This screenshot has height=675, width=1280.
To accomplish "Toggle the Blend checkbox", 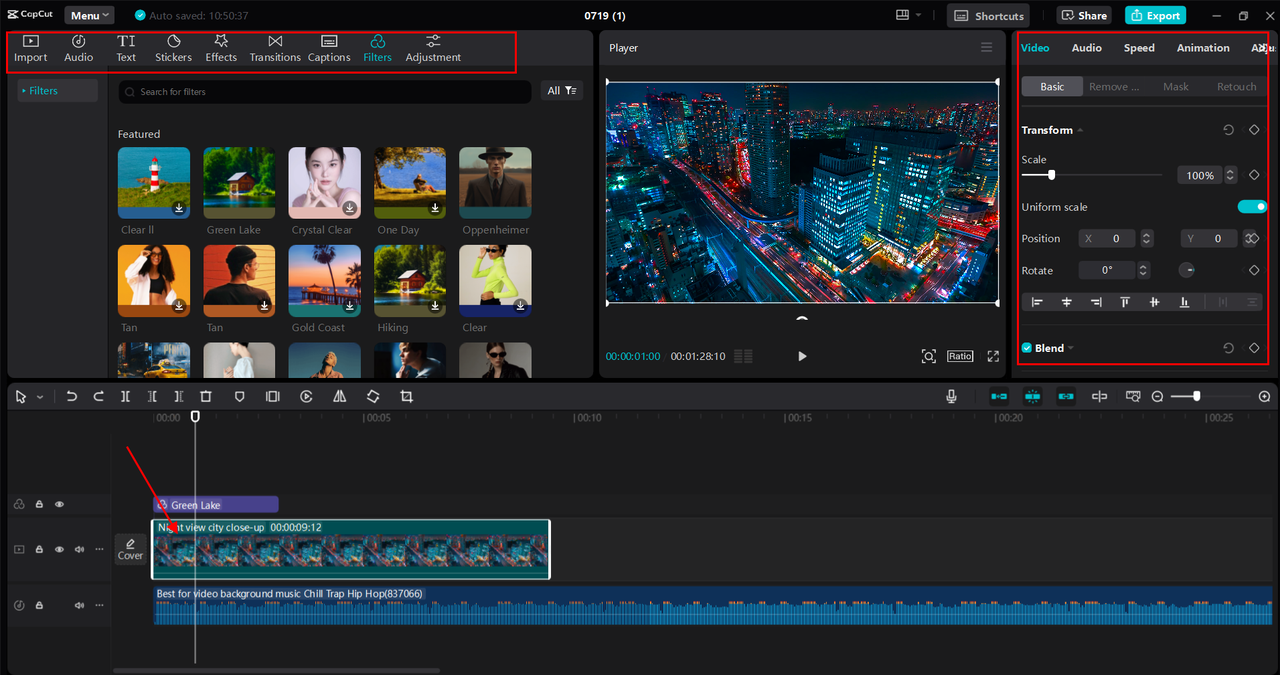I will pyautogui.click(x=1026, y=348).
